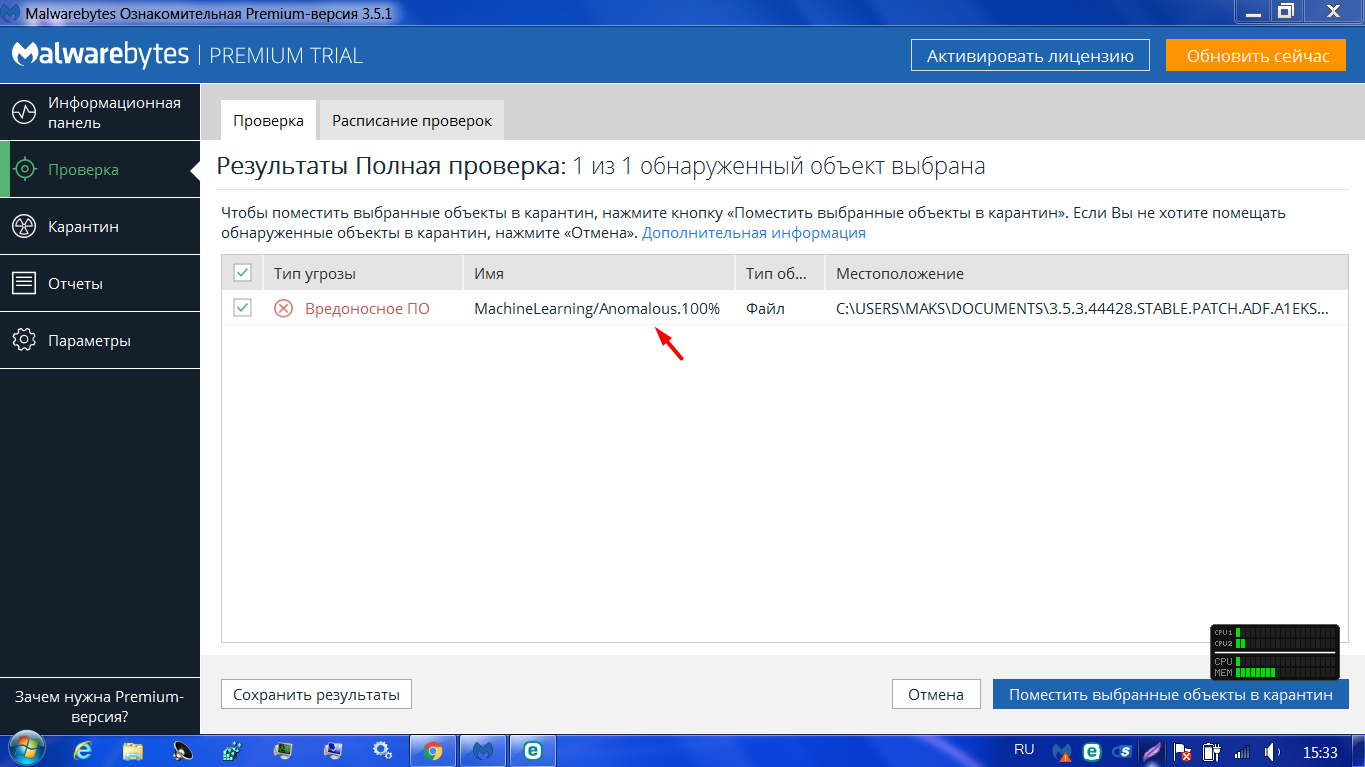
Task: Sort by the Имя column header
Action: (x=598, y=273)
